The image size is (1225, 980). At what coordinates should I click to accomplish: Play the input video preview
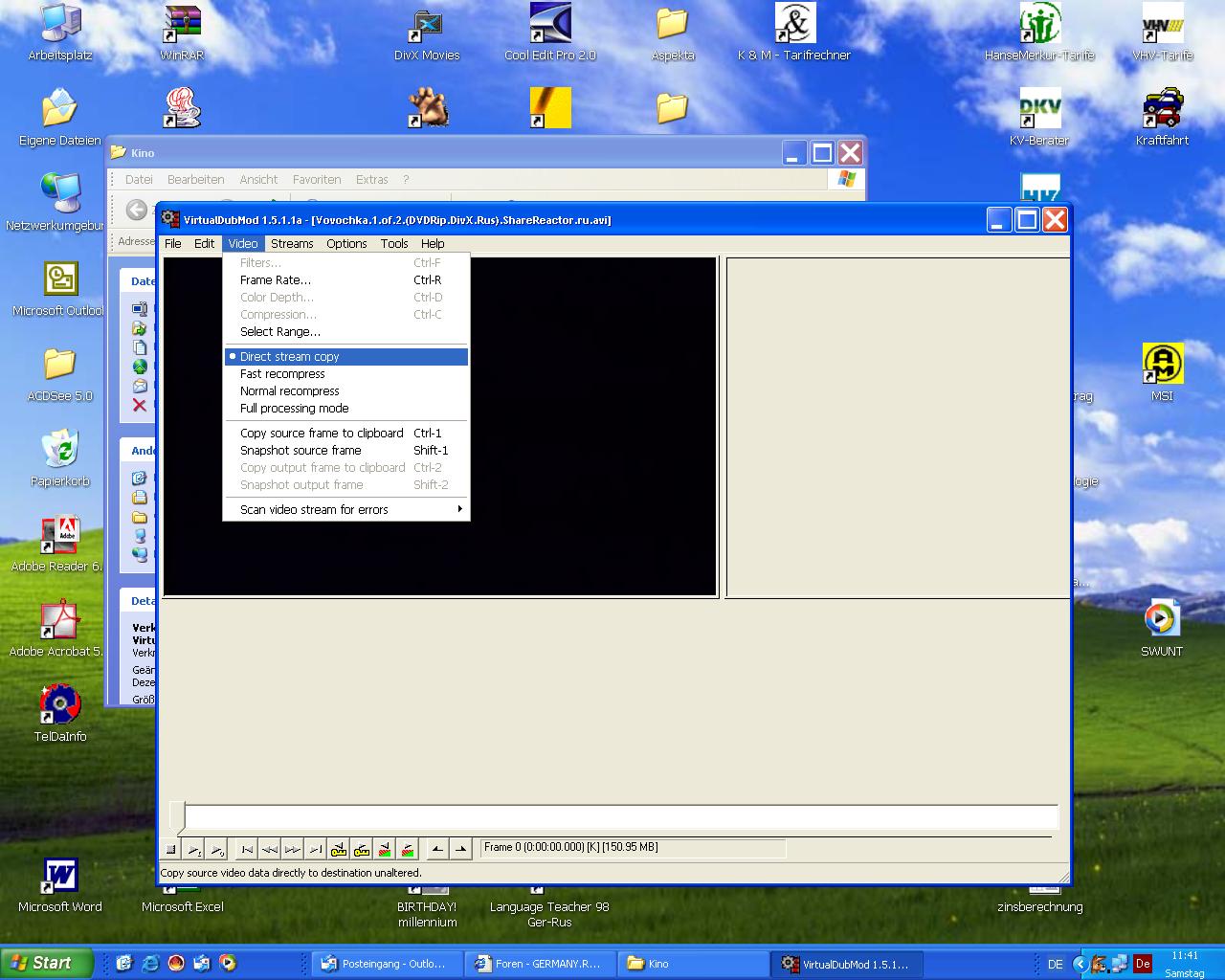tap(194, 849)
